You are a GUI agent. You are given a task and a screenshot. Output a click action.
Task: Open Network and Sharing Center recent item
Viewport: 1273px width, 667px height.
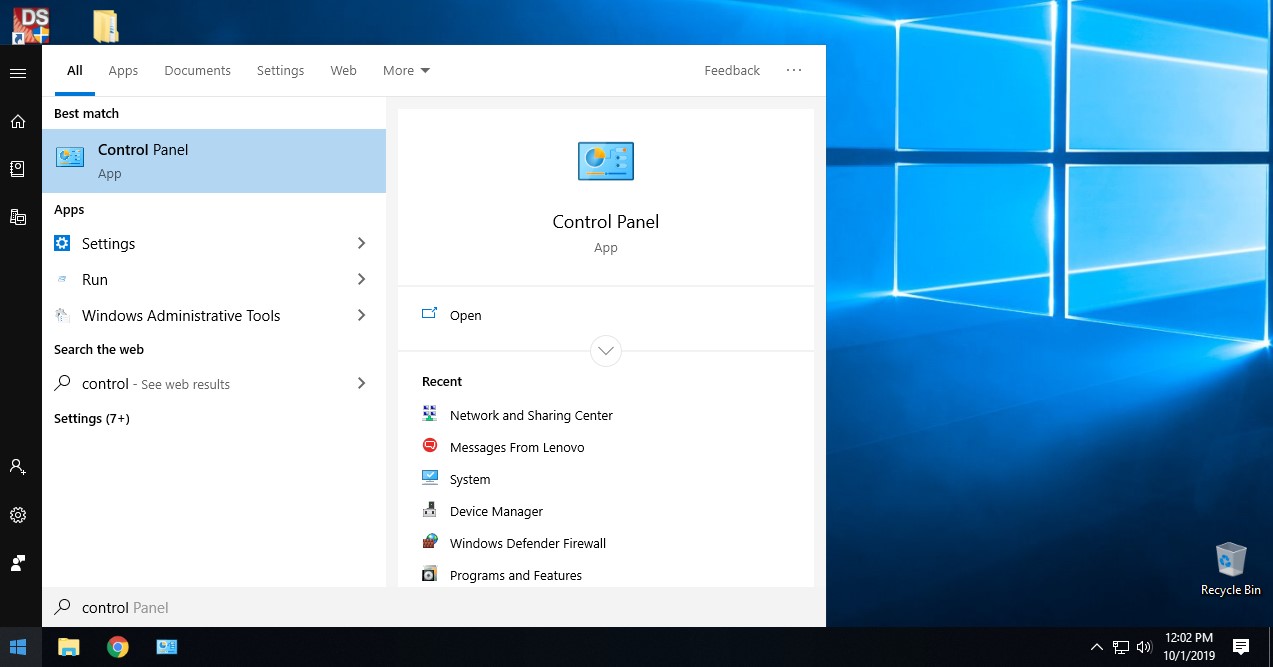530,415
